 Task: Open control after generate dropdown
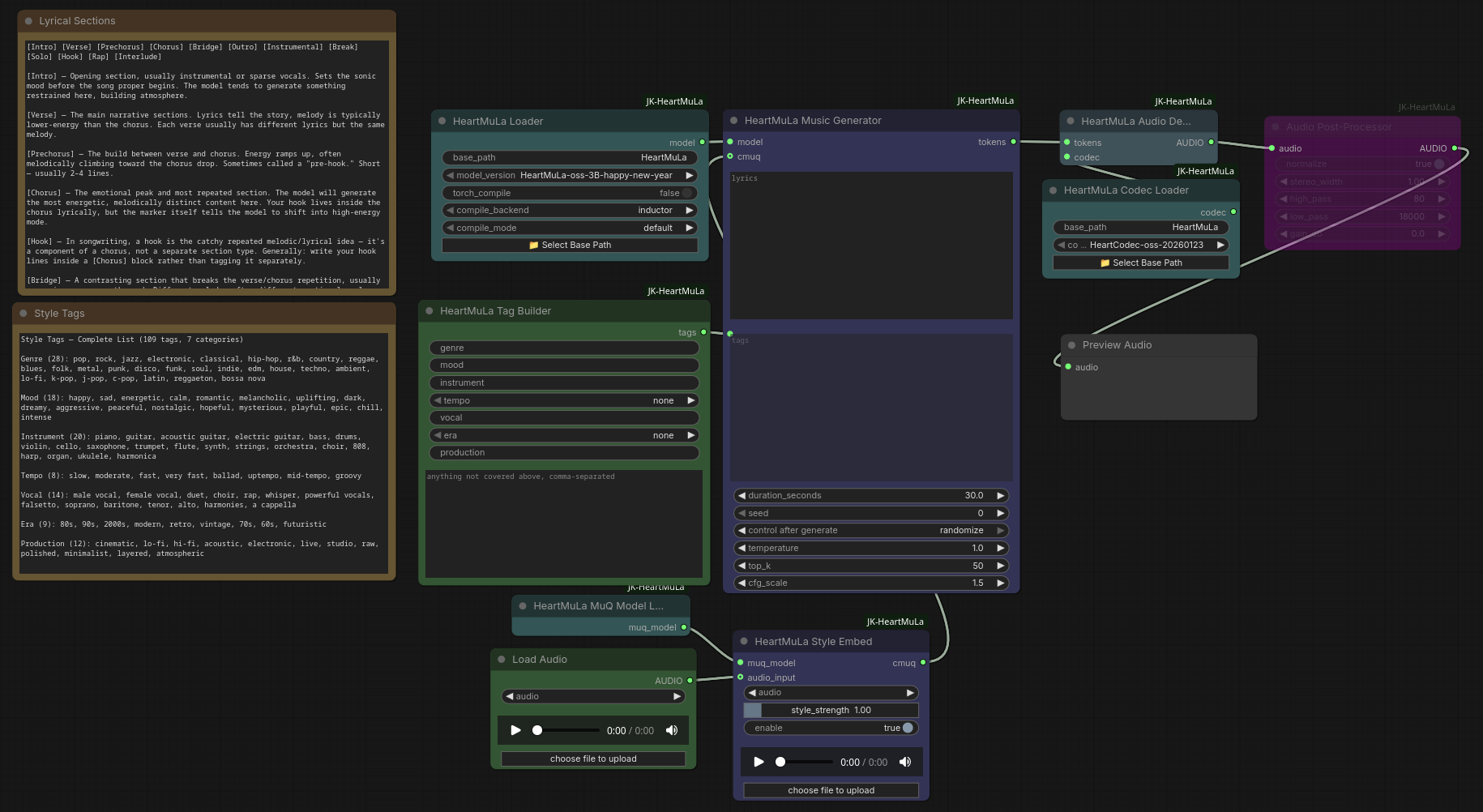tap(871, 530)
